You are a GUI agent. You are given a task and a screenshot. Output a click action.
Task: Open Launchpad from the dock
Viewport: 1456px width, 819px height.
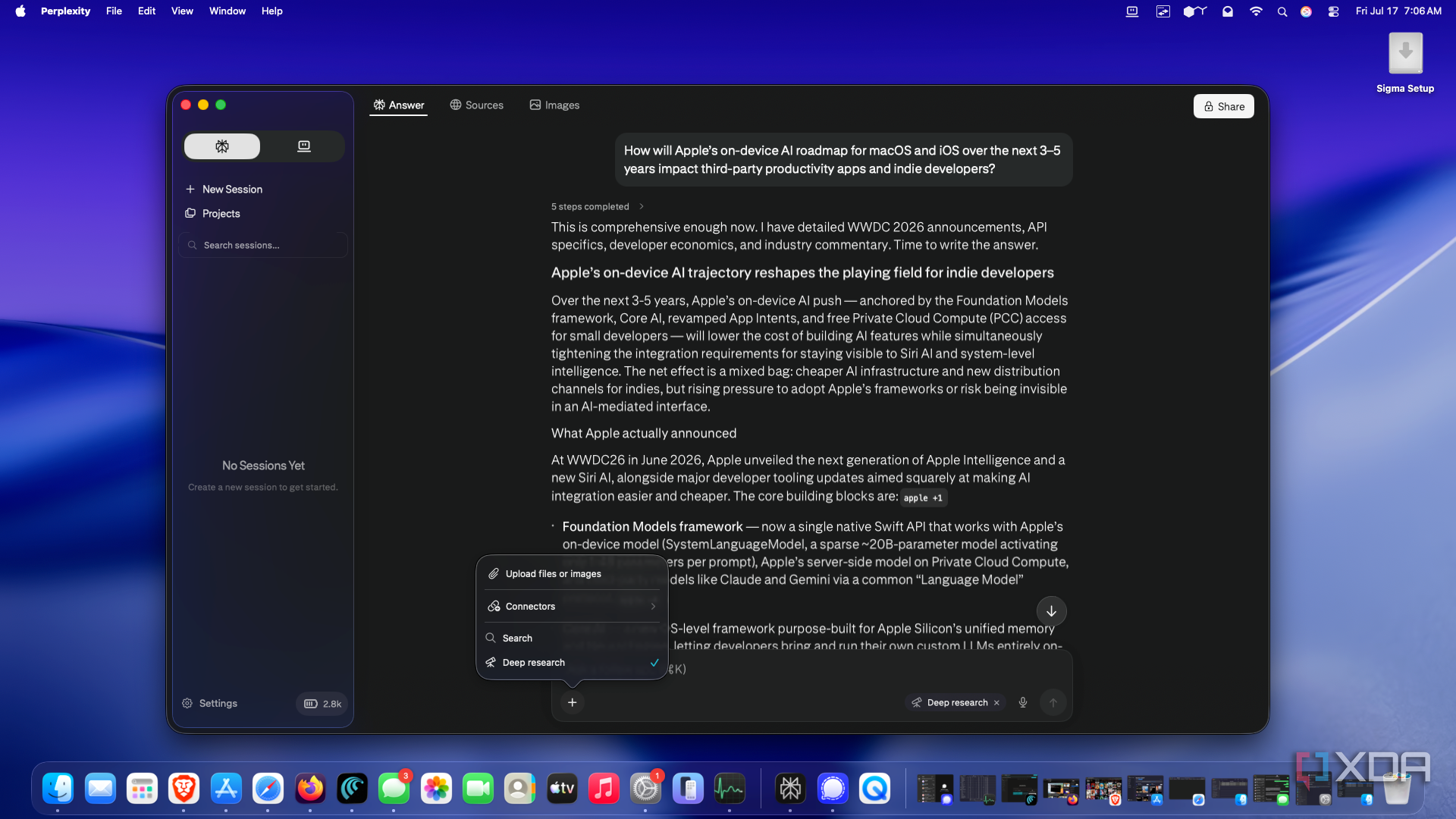[142, 789]
